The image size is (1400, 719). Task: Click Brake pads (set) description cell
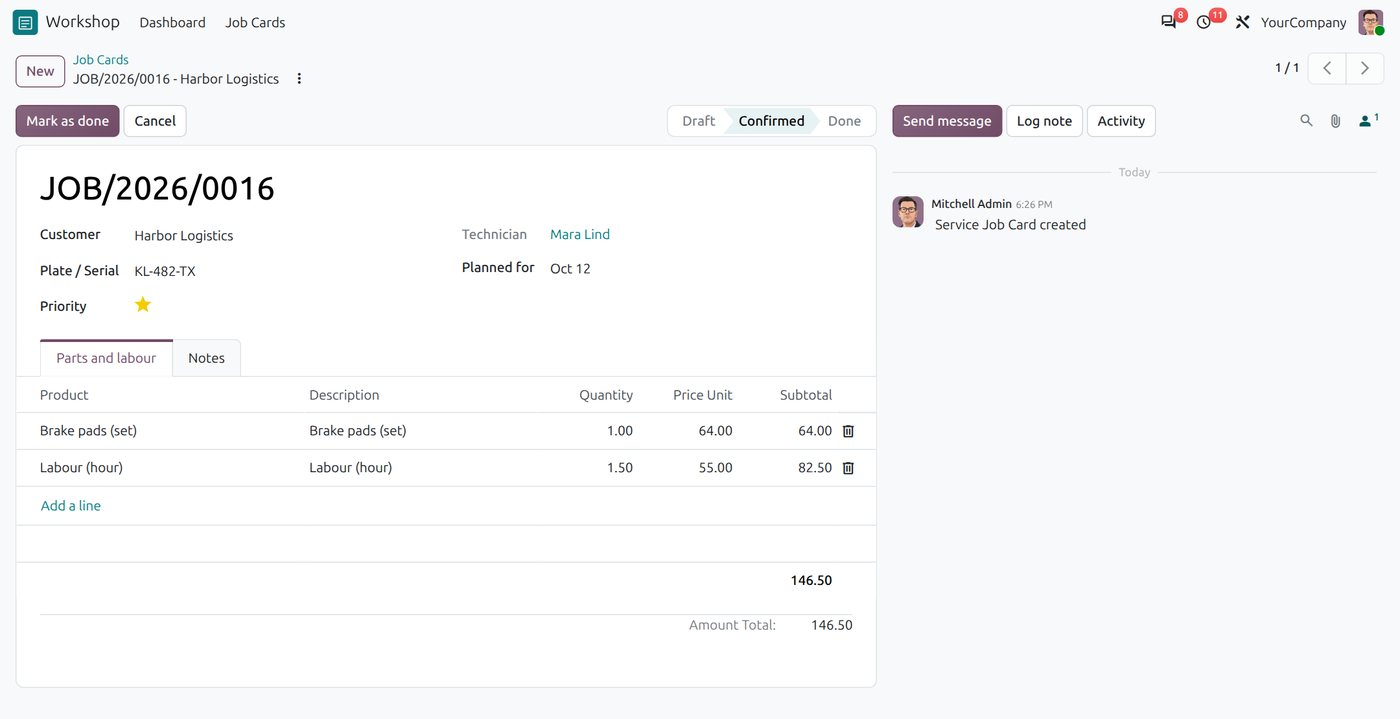358,431
